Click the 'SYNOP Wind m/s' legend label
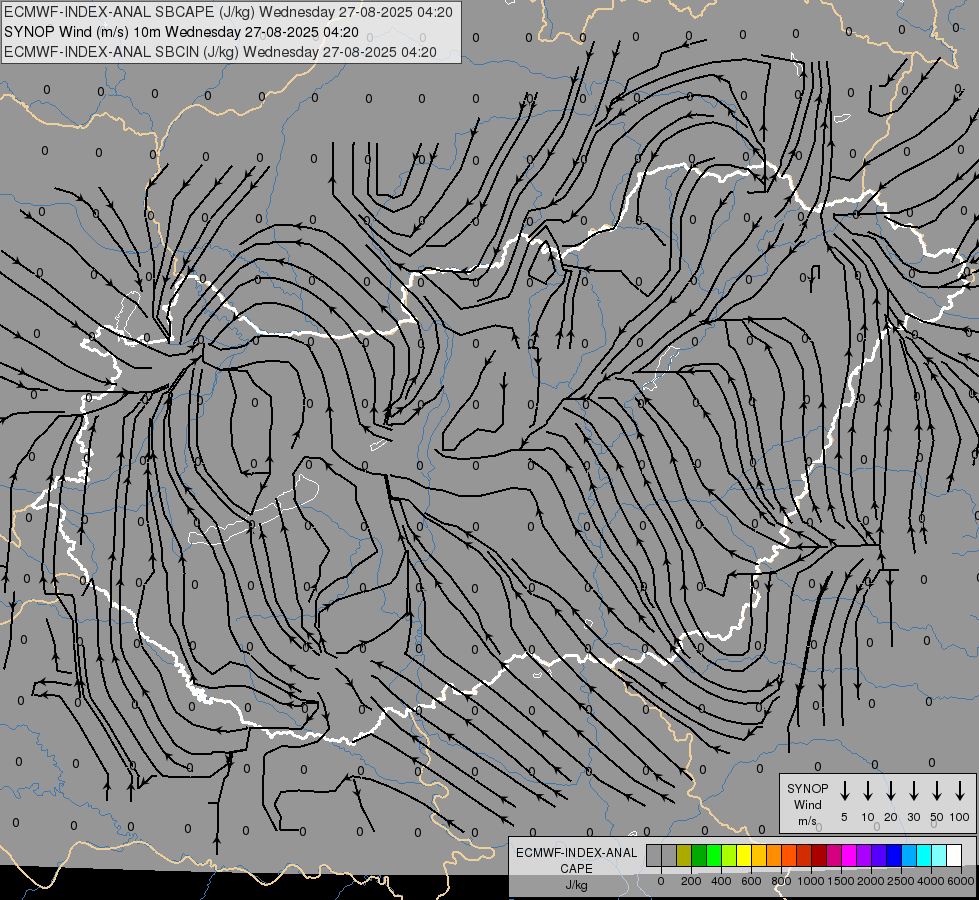979x900 pixels. (807, 804)
